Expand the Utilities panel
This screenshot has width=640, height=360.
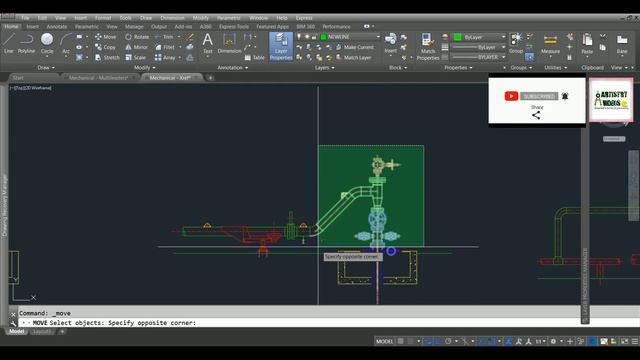pos(556,68)
